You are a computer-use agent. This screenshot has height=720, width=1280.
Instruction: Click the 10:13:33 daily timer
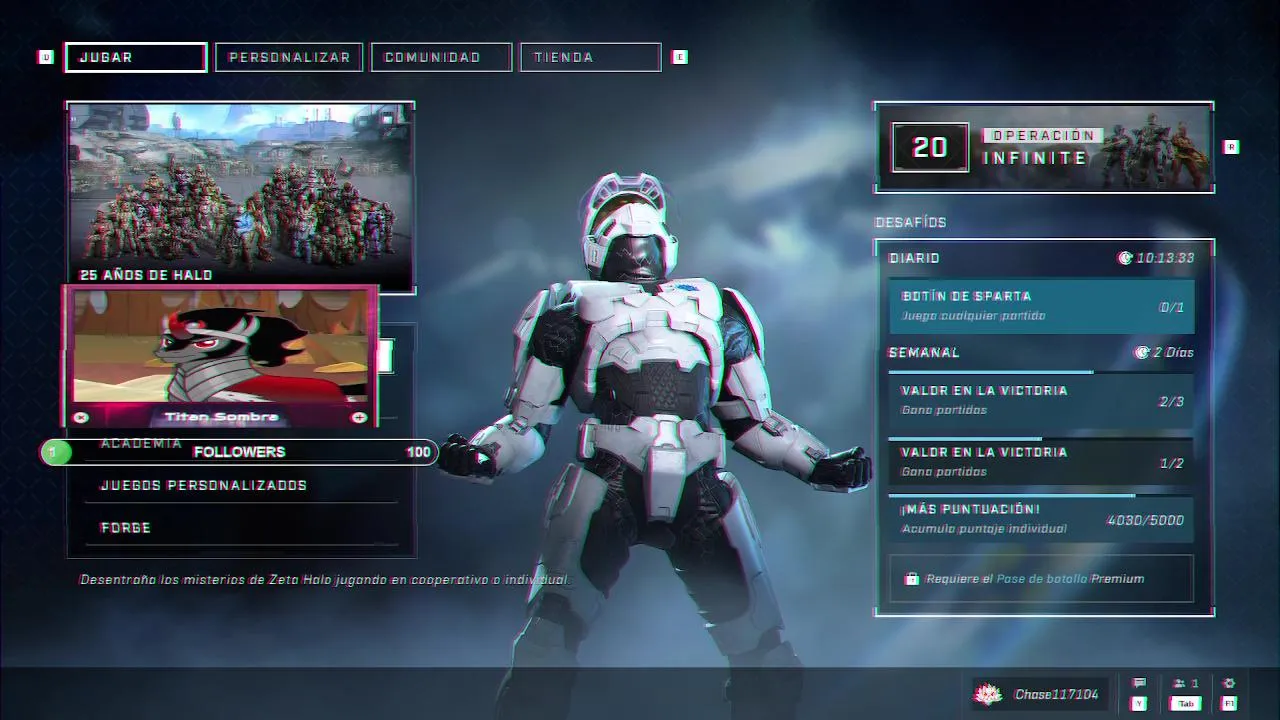(1165, 258)
